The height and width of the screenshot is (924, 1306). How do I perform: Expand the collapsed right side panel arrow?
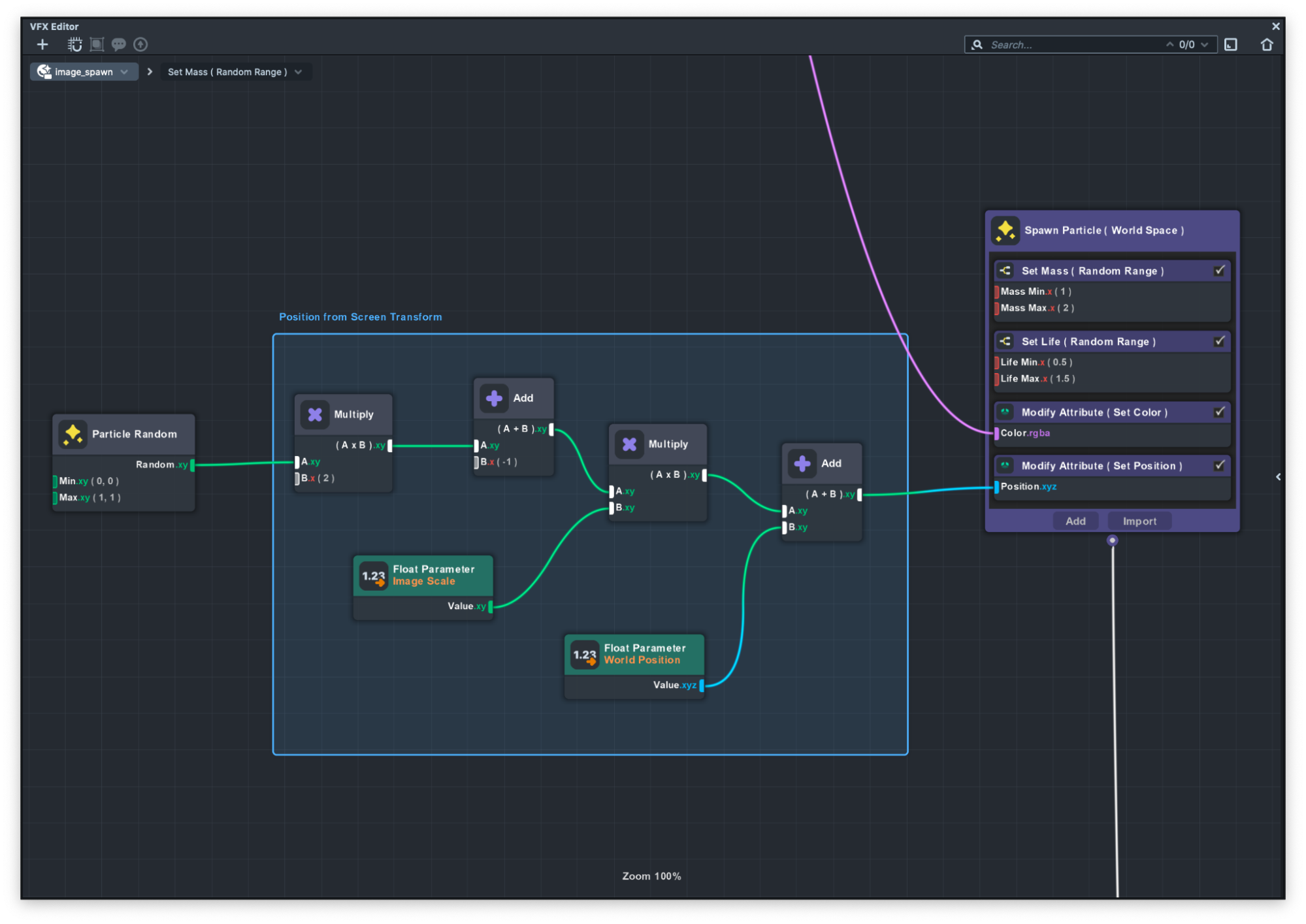[x=1278, y=477]
